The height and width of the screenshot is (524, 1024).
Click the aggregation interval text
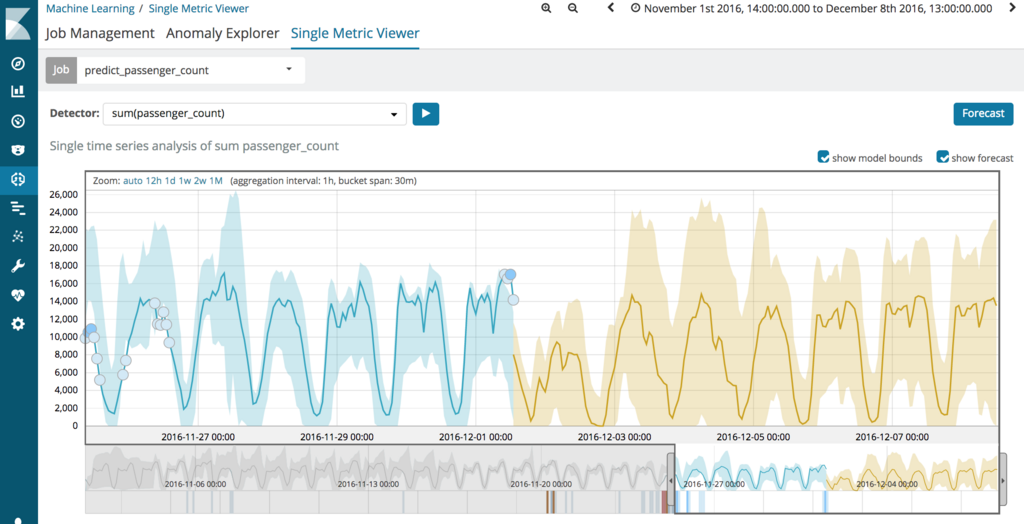click(323, 180)
